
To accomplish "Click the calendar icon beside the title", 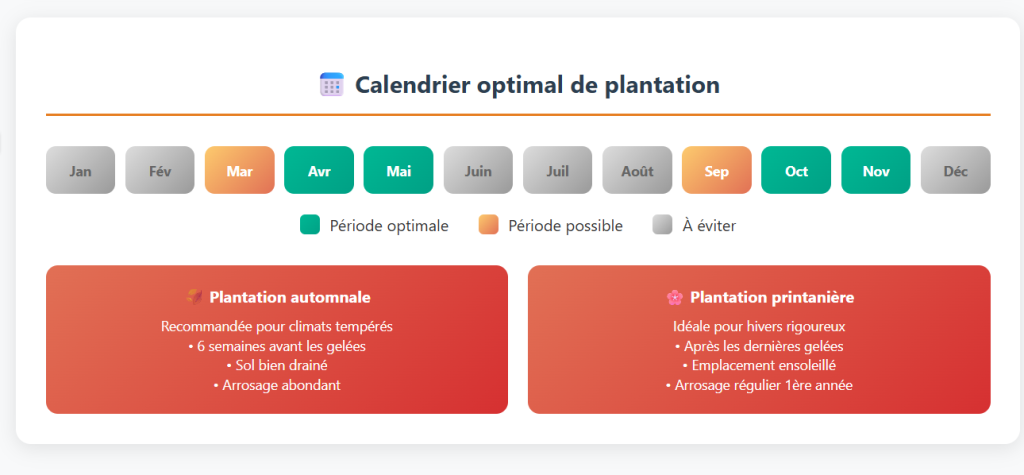I will click(331, 85).
